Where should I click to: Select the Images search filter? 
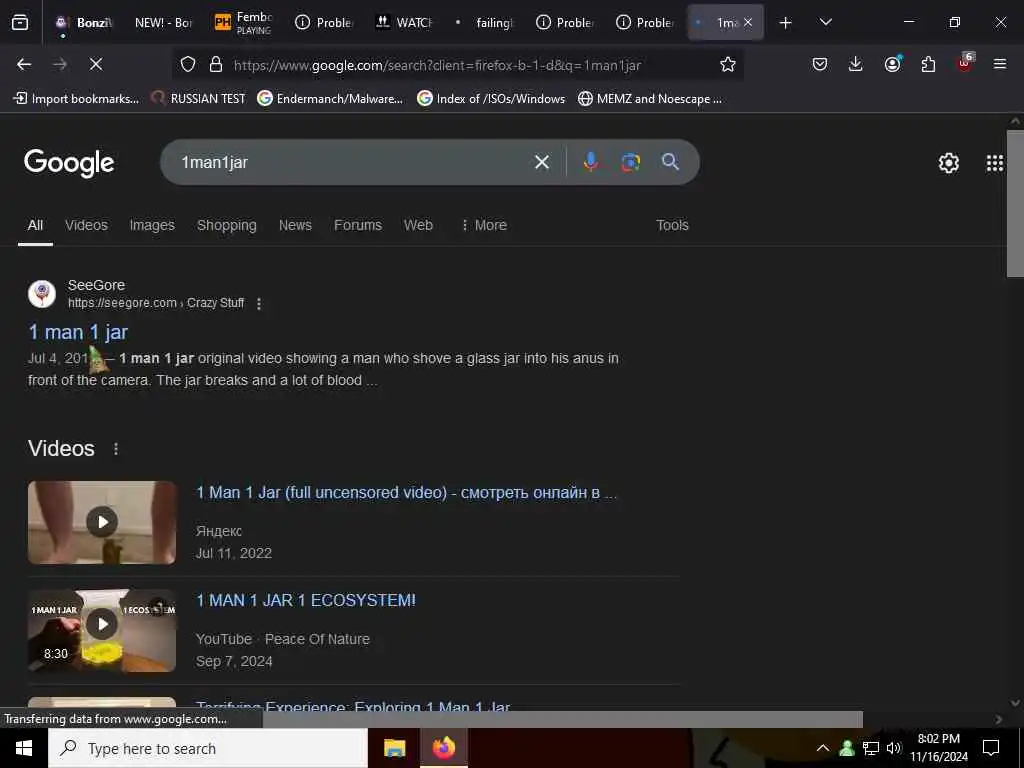pyautogui.click(x=152, y=225)
